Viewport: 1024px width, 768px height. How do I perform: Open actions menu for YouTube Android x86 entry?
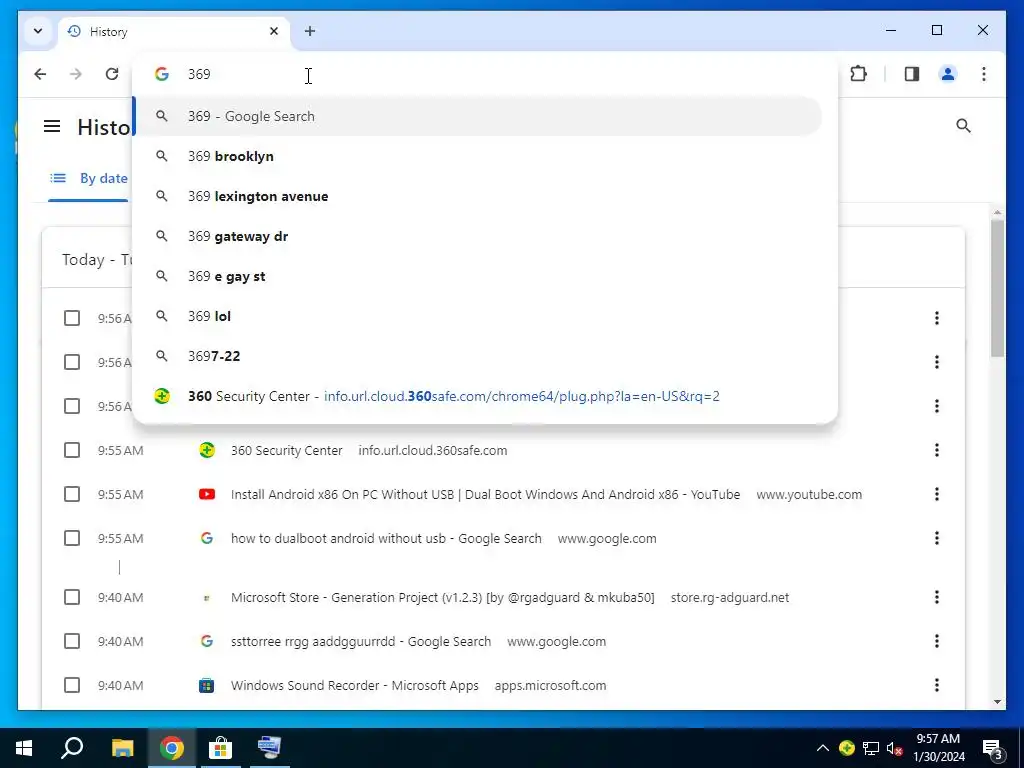pyautogui.click(x=936, y=494)
